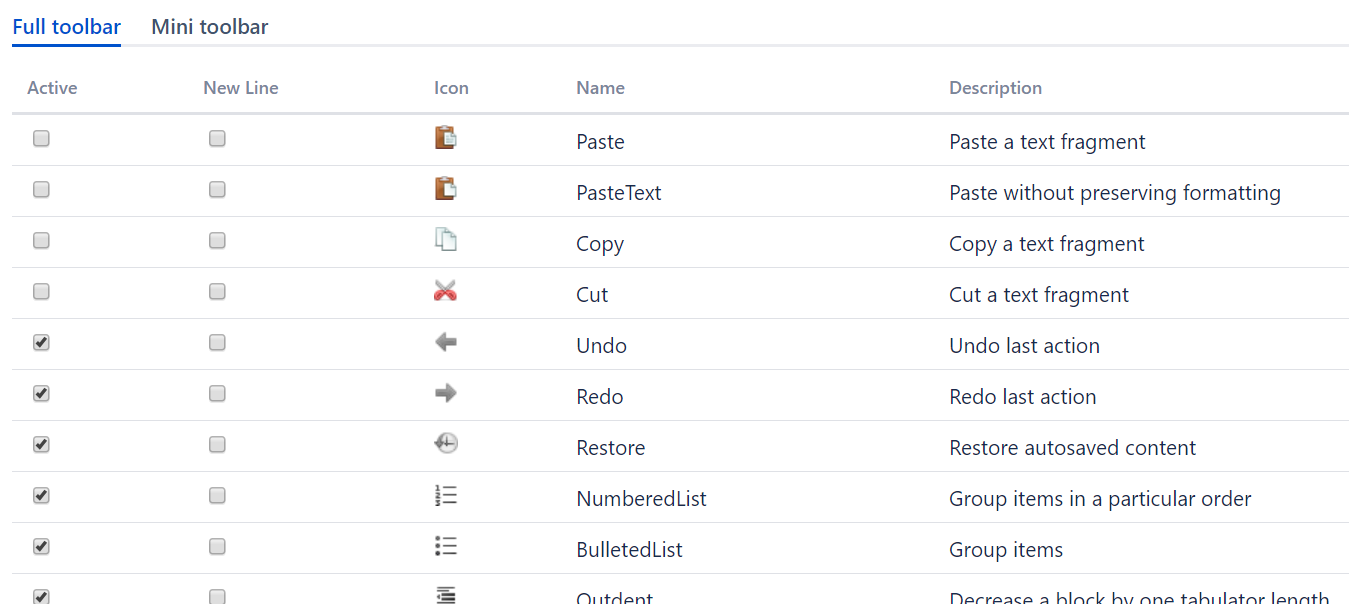Click the PasteText name label

(619, 193)
